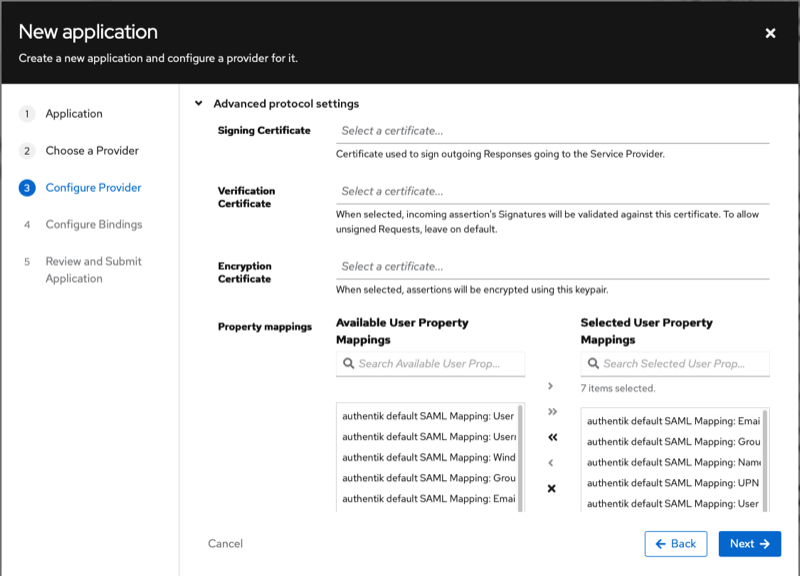The height and width of the screenshot is (576, 800).
Task: Select available SAML Mapping 'Wind'
Action: pos(428,458)
